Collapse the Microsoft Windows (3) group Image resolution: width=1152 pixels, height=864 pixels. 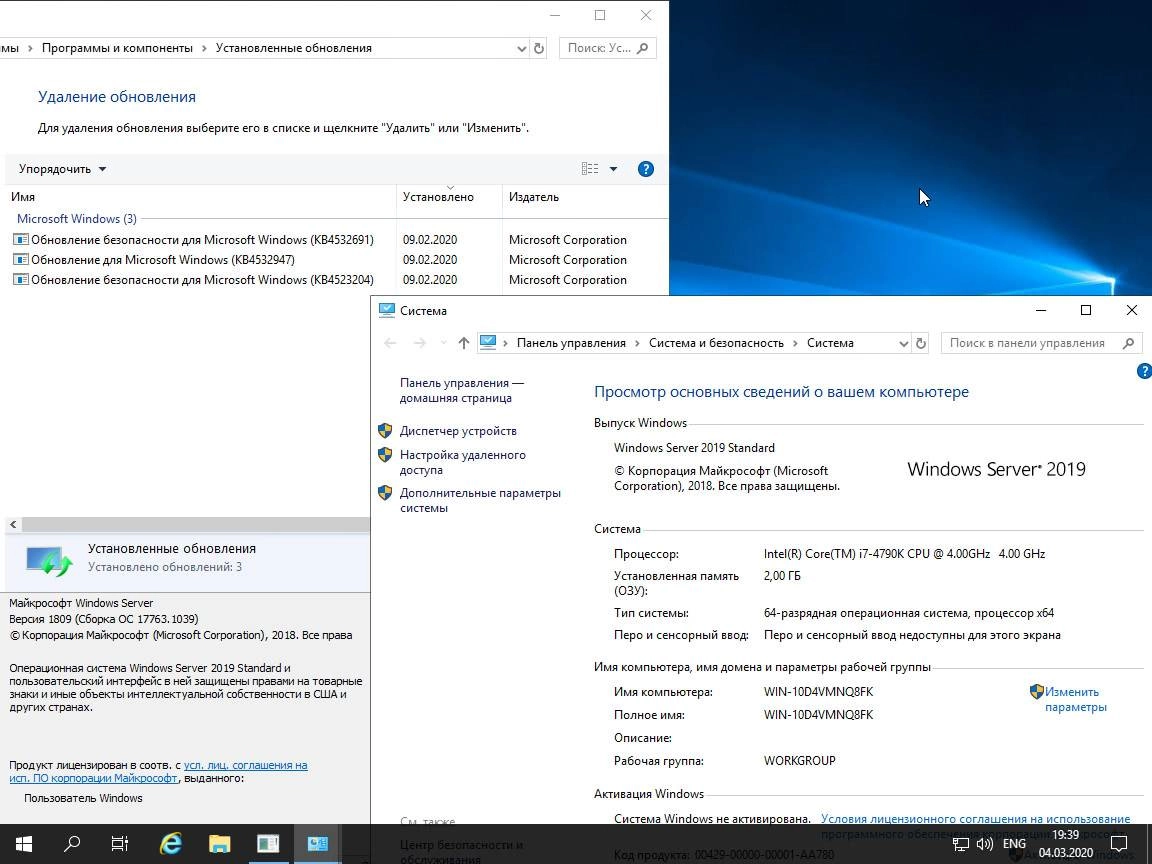tap(76, 219)
